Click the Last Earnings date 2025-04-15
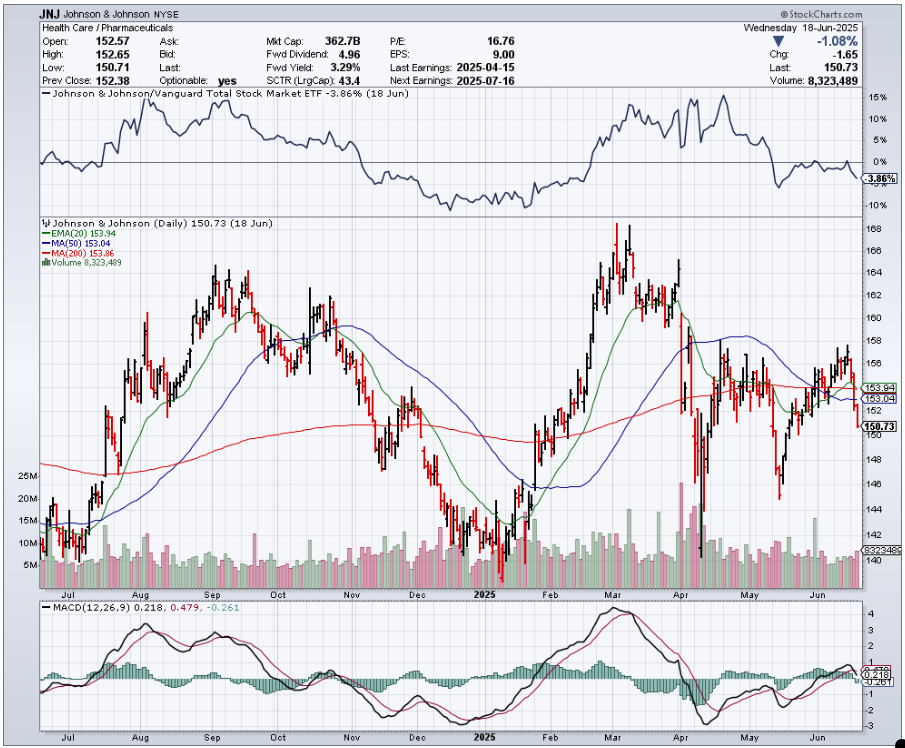This screenshot has height=748, width=905. (x=485, y=68)
